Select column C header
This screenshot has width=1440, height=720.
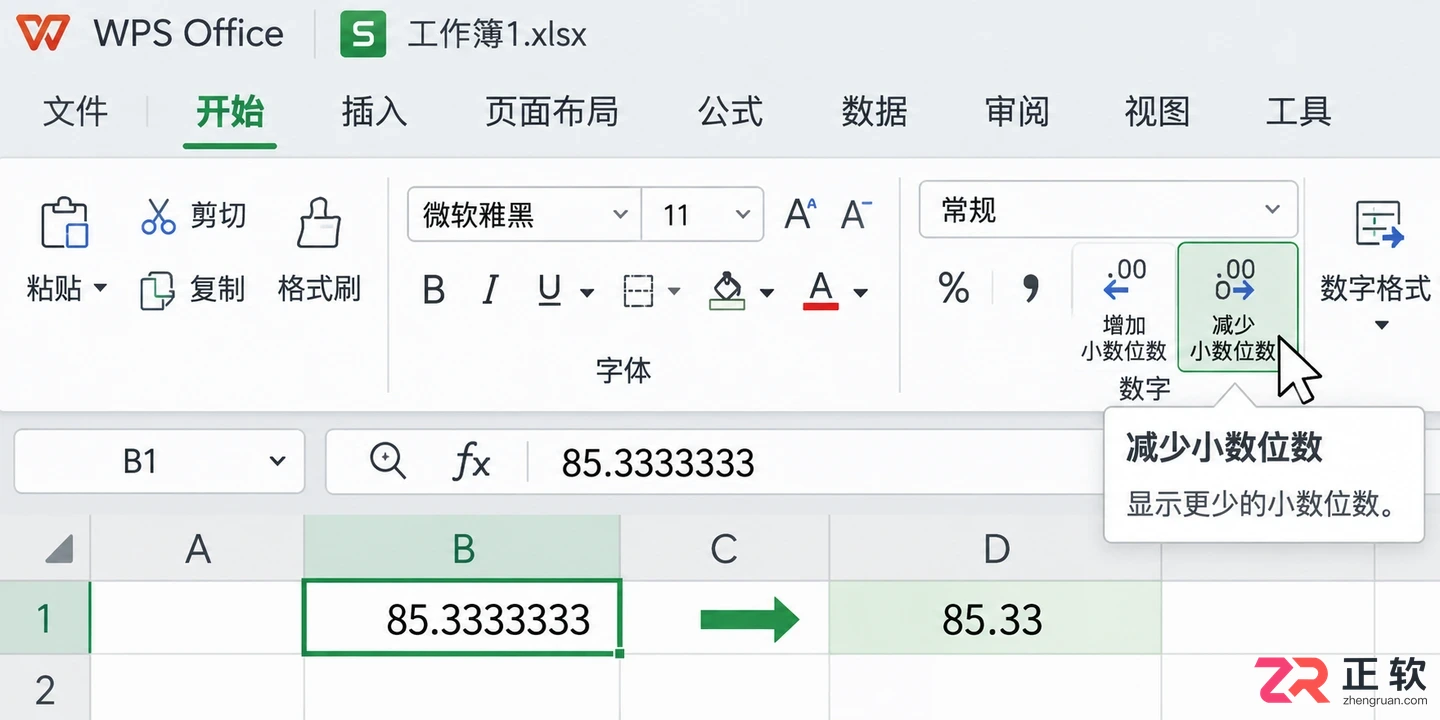pos(724,548)
